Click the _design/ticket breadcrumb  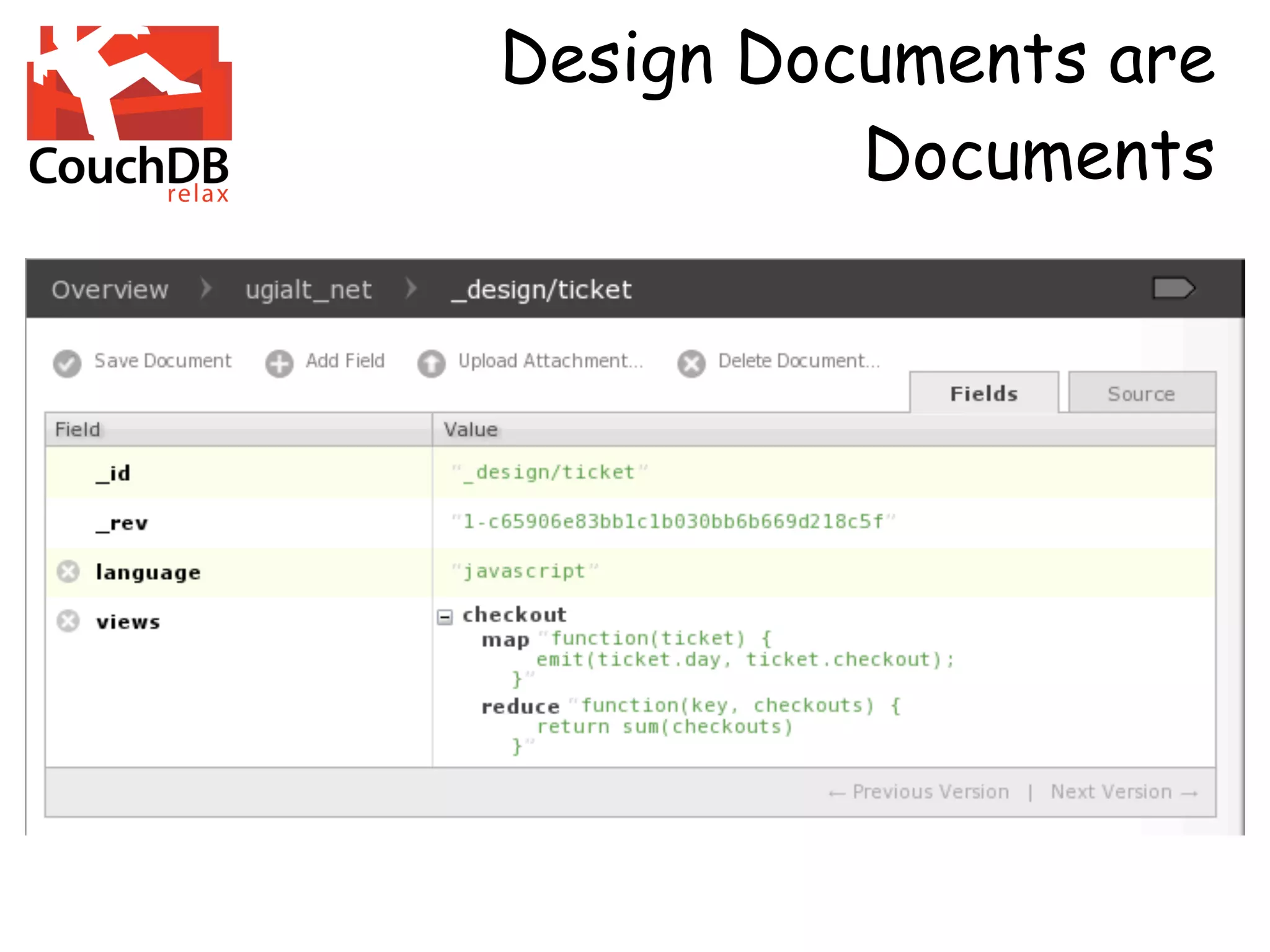[541, 290]
